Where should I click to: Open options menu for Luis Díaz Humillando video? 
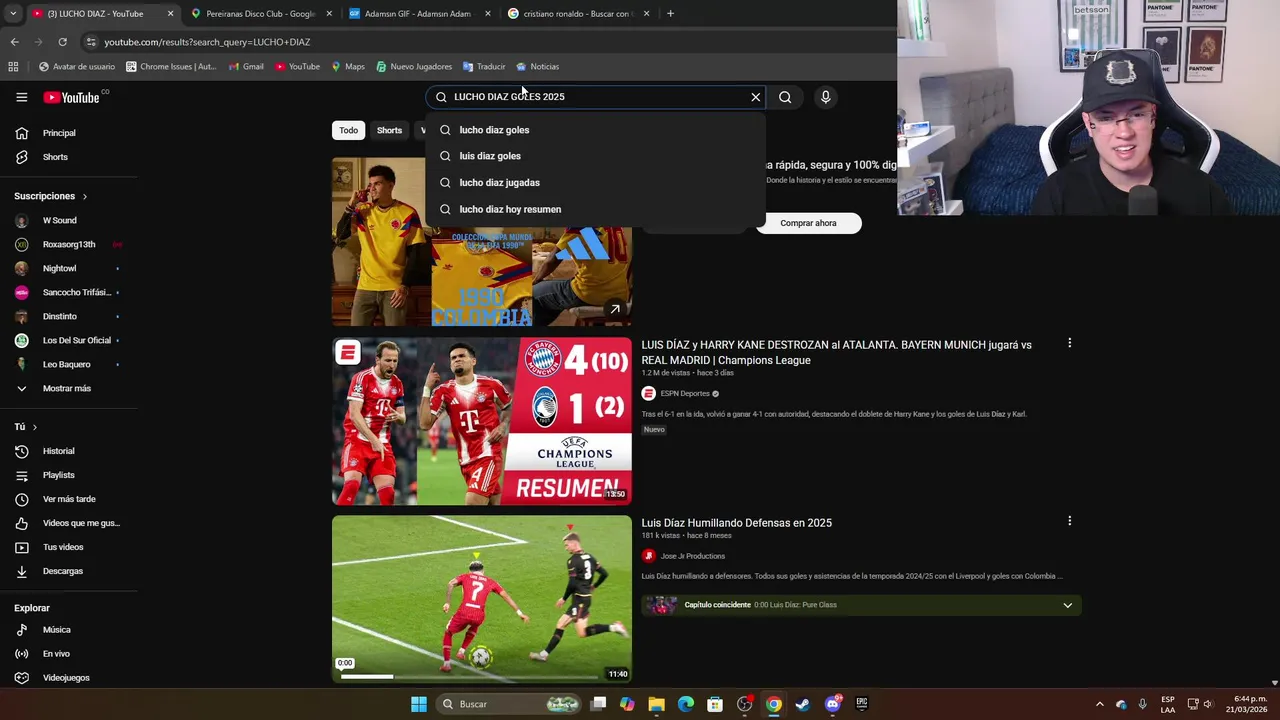[x=1069, y=521]
